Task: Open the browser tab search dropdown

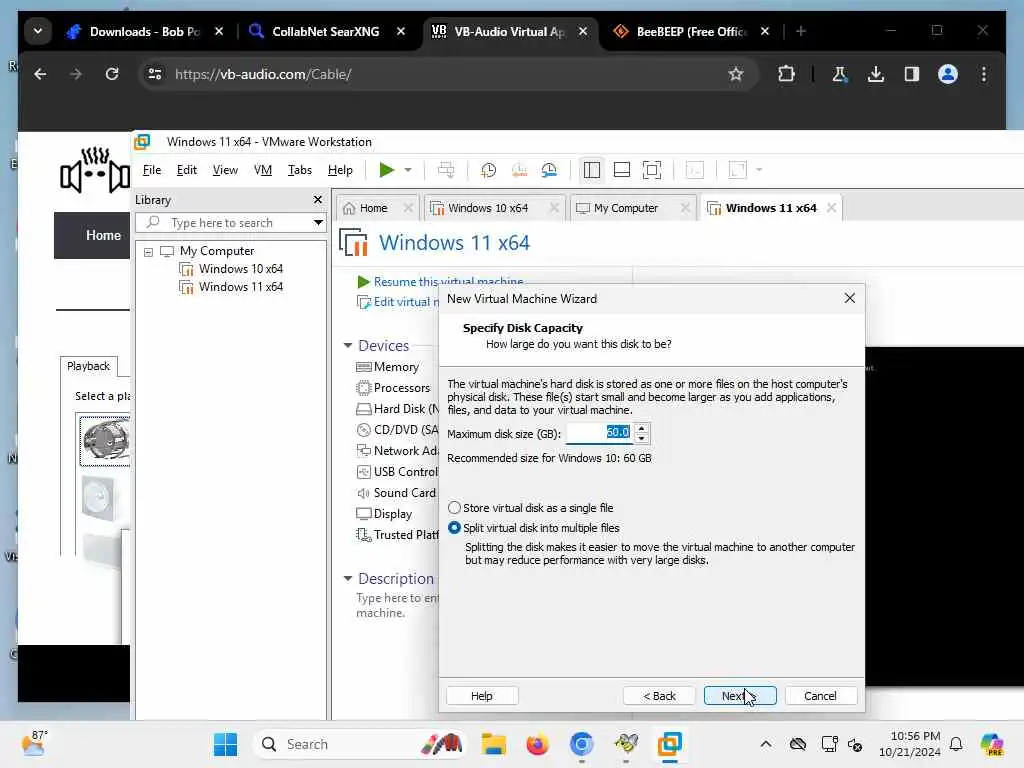Action: tap(38, 31)
